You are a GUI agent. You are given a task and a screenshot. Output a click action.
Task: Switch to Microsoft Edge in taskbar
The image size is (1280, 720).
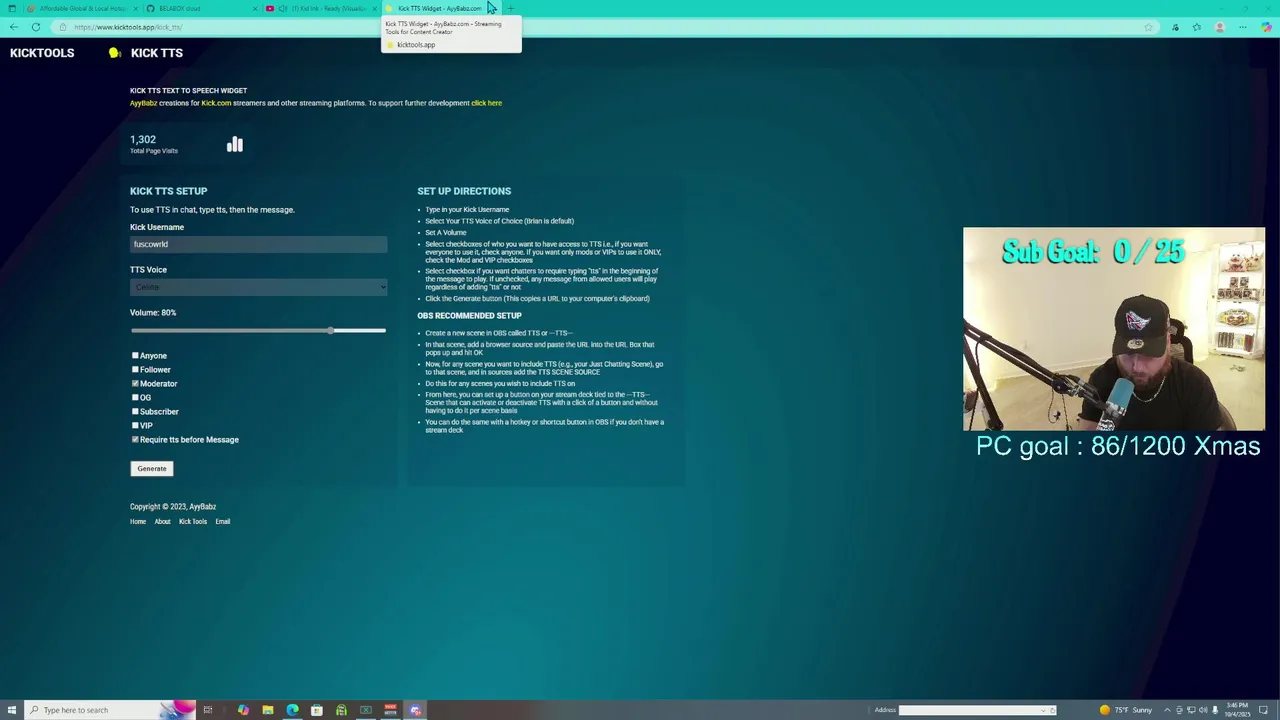point(292,710)
